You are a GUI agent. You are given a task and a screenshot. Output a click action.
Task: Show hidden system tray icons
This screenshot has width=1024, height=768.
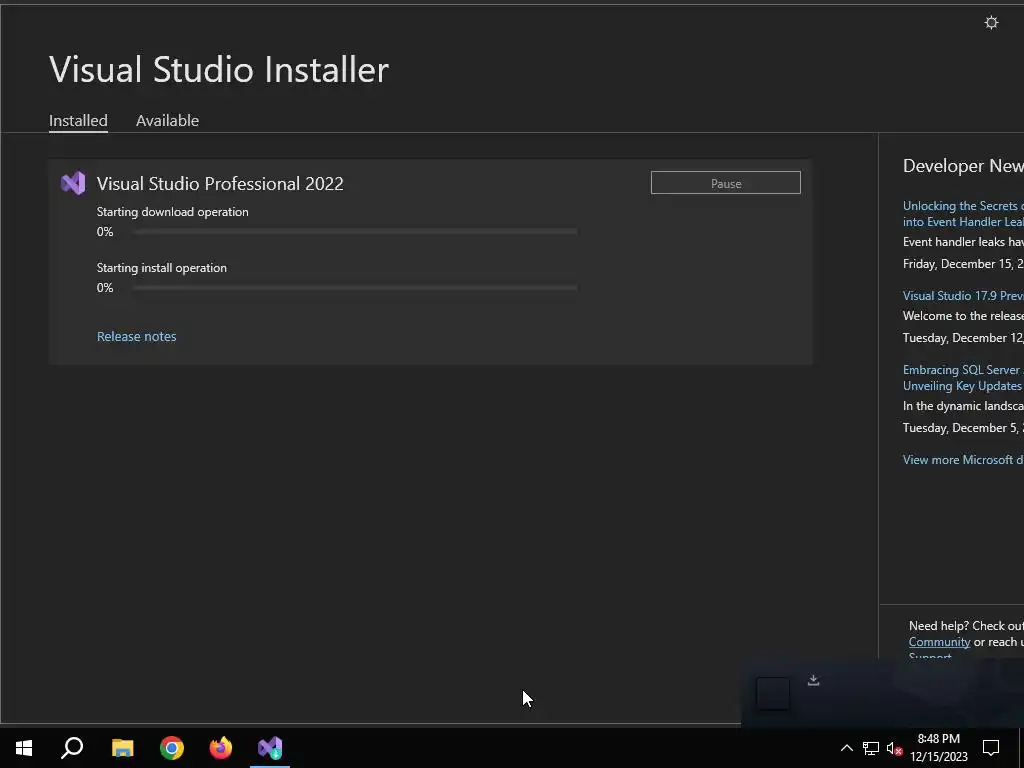tap(846, 748)
